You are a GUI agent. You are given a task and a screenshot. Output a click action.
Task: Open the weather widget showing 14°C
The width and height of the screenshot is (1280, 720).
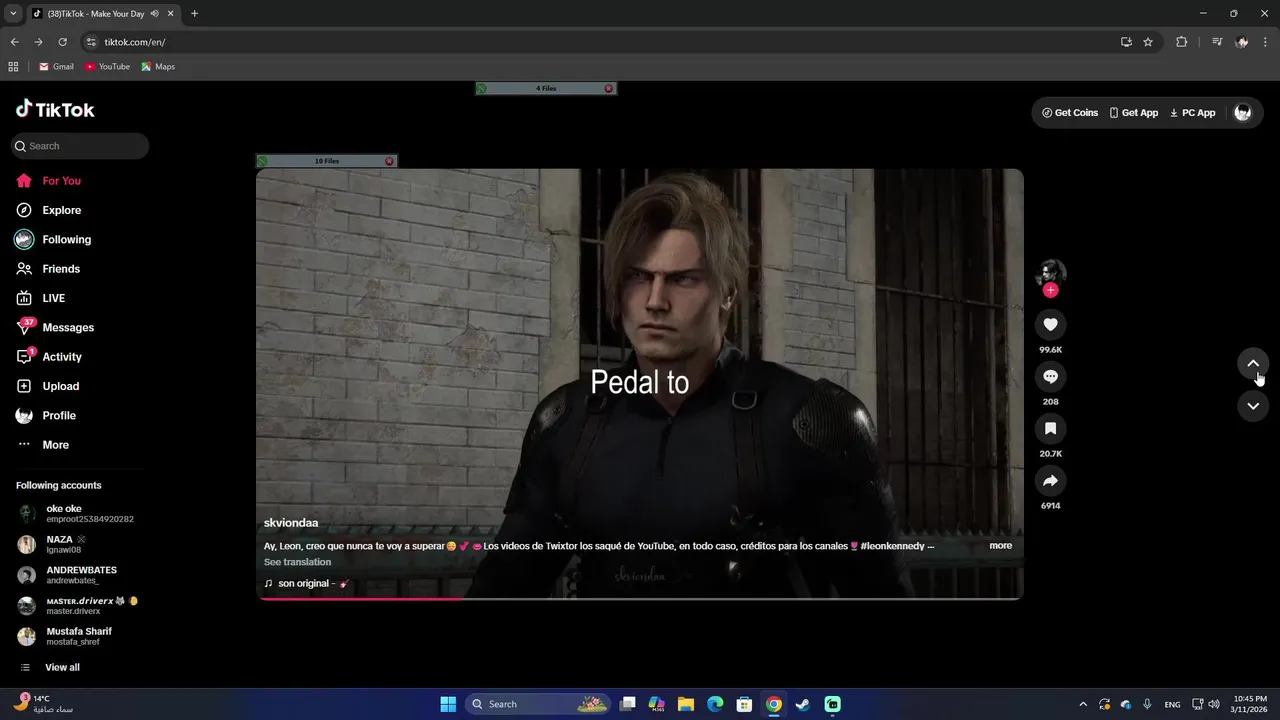[44, 704]
